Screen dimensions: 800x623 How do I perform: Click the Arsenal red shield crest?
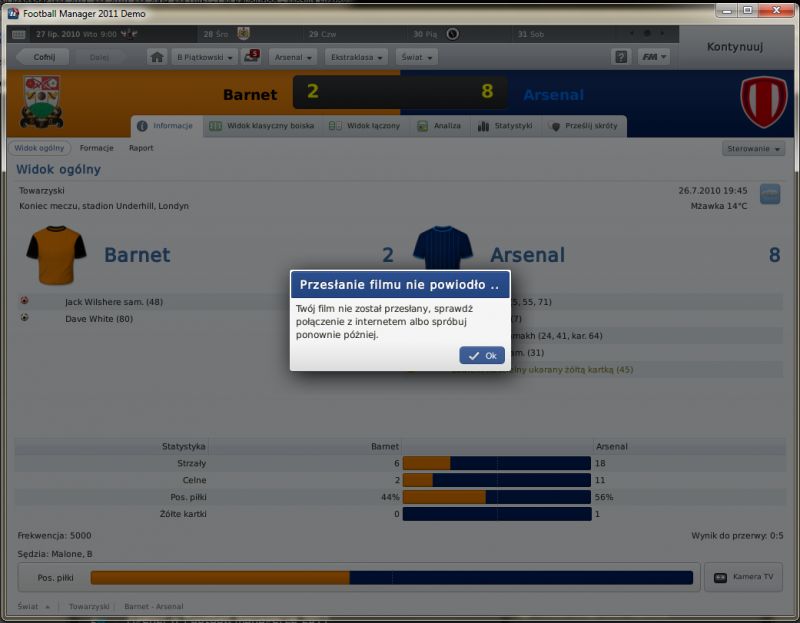pyautogui.click(x=764, y=102)
